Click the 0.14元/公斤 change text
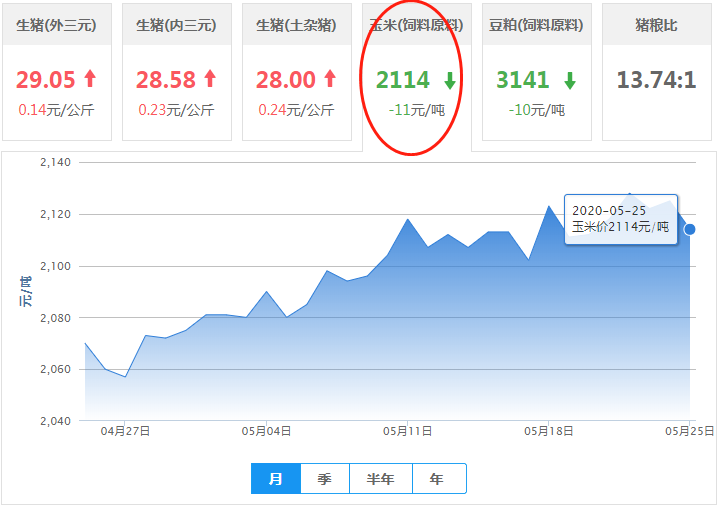Viewport: 717px width, 506px height. [56, 110]
